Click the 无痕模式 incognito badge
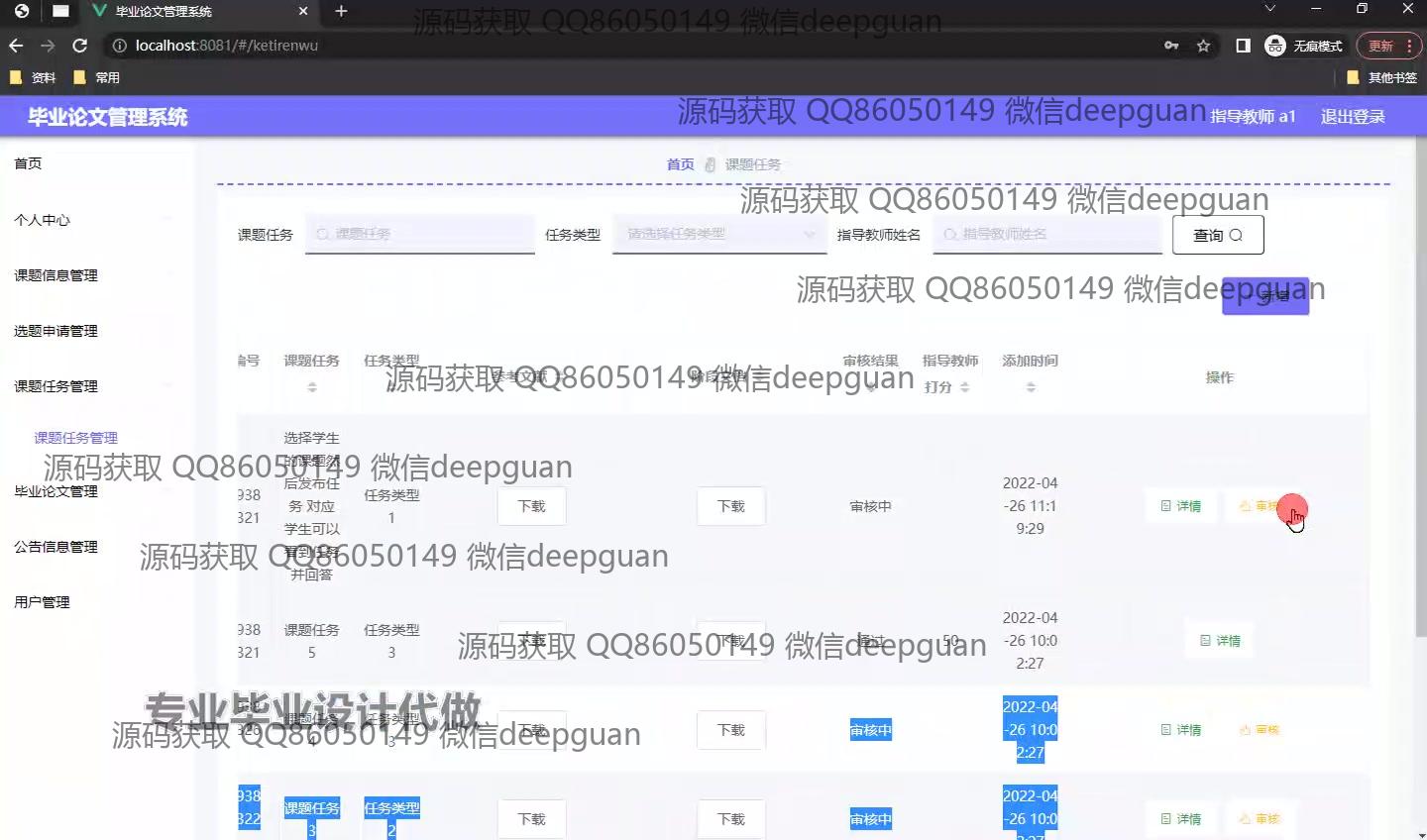1427x840 pixels. coord(1302,45)
